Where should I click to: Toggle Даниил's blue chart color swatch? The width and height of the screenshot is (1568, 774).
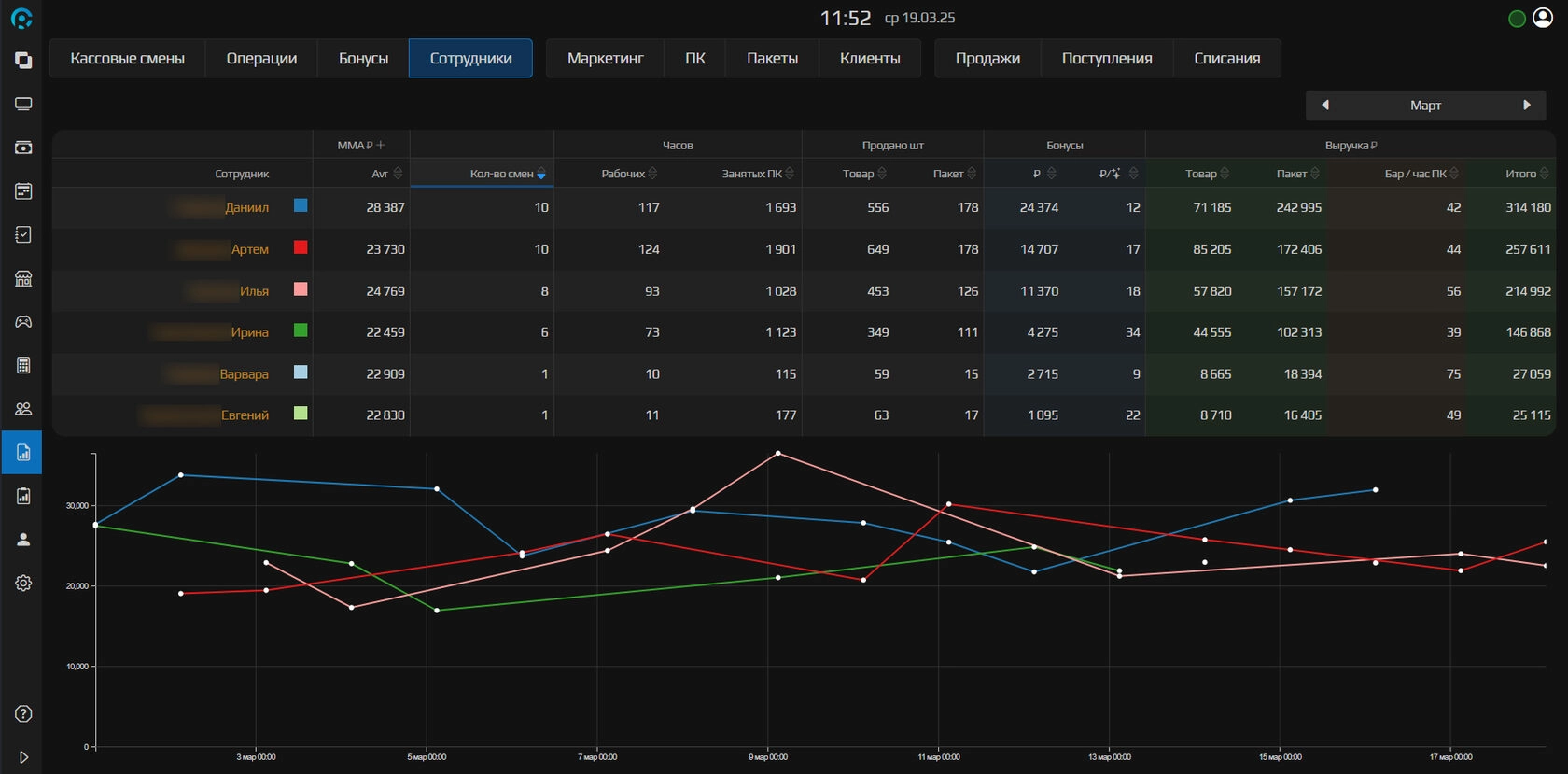click(301, 205)
